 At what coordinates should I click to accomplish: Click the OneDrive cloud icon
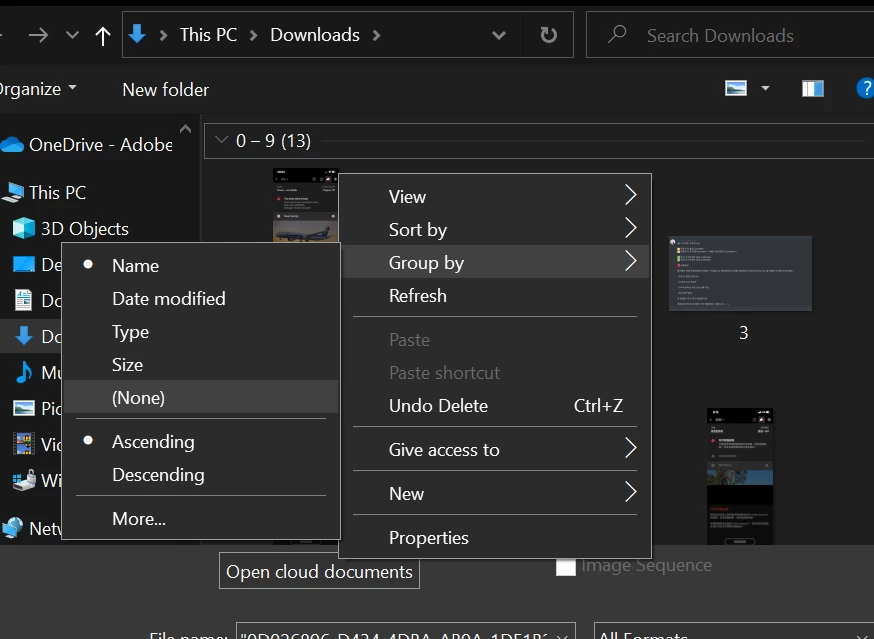(12, 145)
